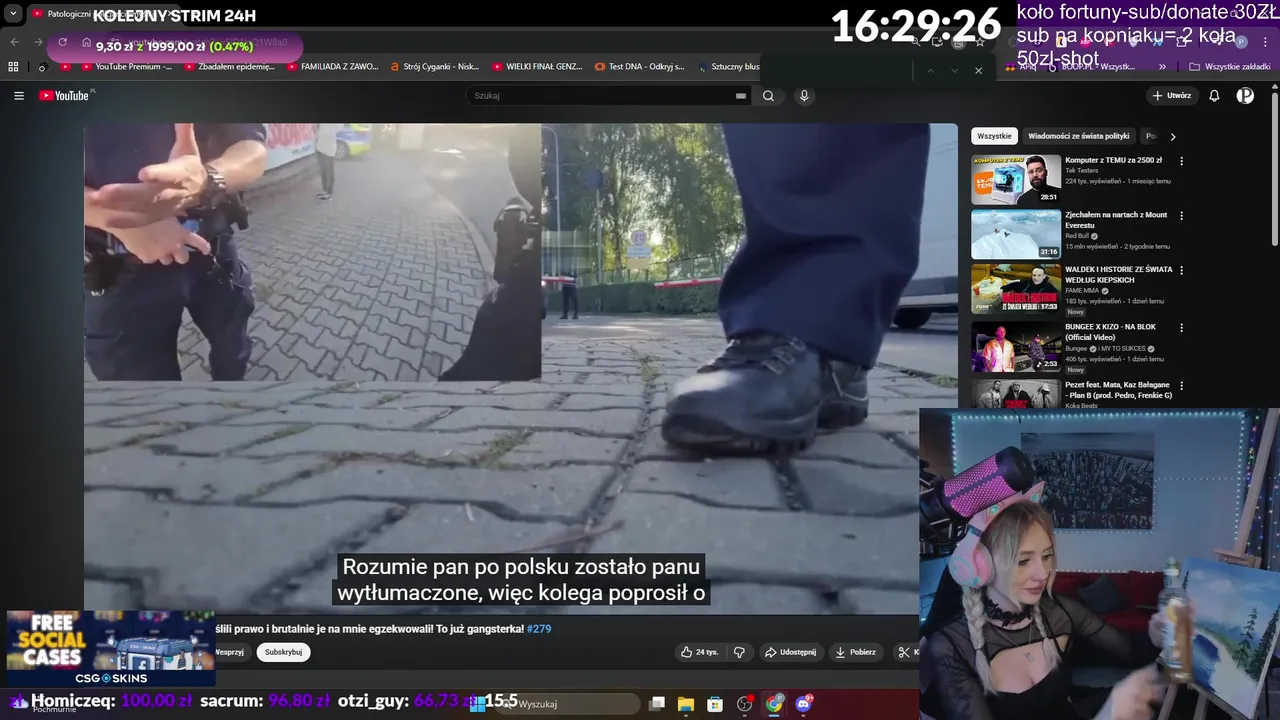This screenshot has width=1280, height=720.
Task: Open Discord from taskbar
Action: 803,704
